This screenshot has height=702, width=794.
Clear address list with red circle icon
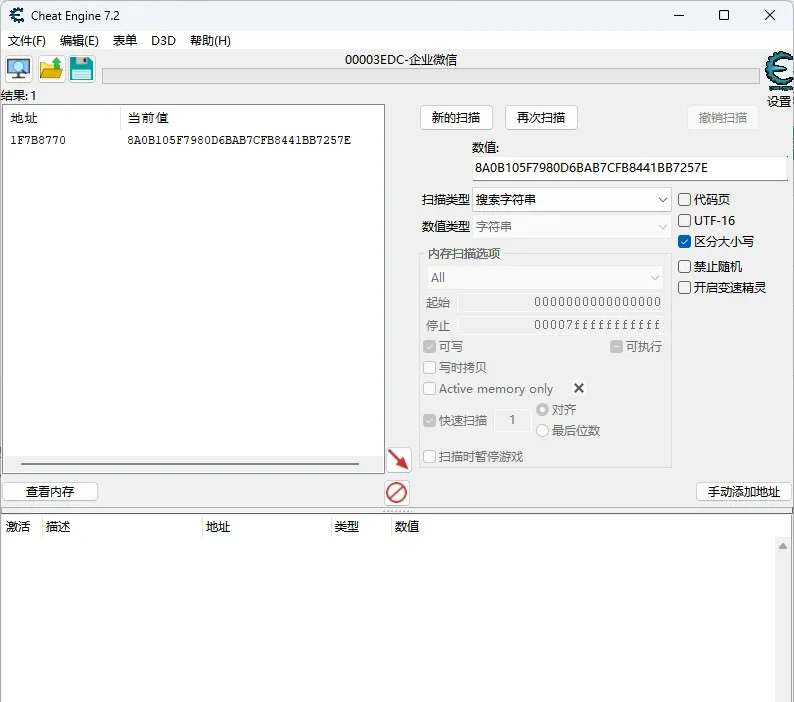point(396,492)
